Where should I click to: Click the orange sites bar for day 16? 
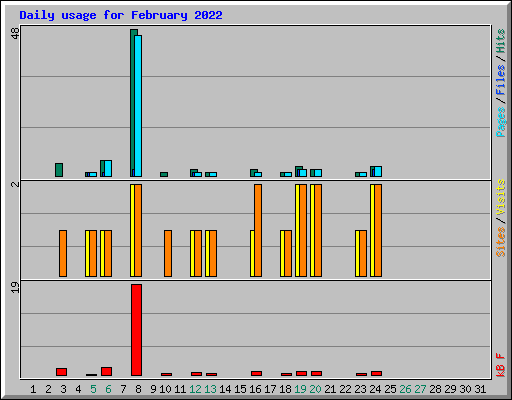tap(258, 230)
